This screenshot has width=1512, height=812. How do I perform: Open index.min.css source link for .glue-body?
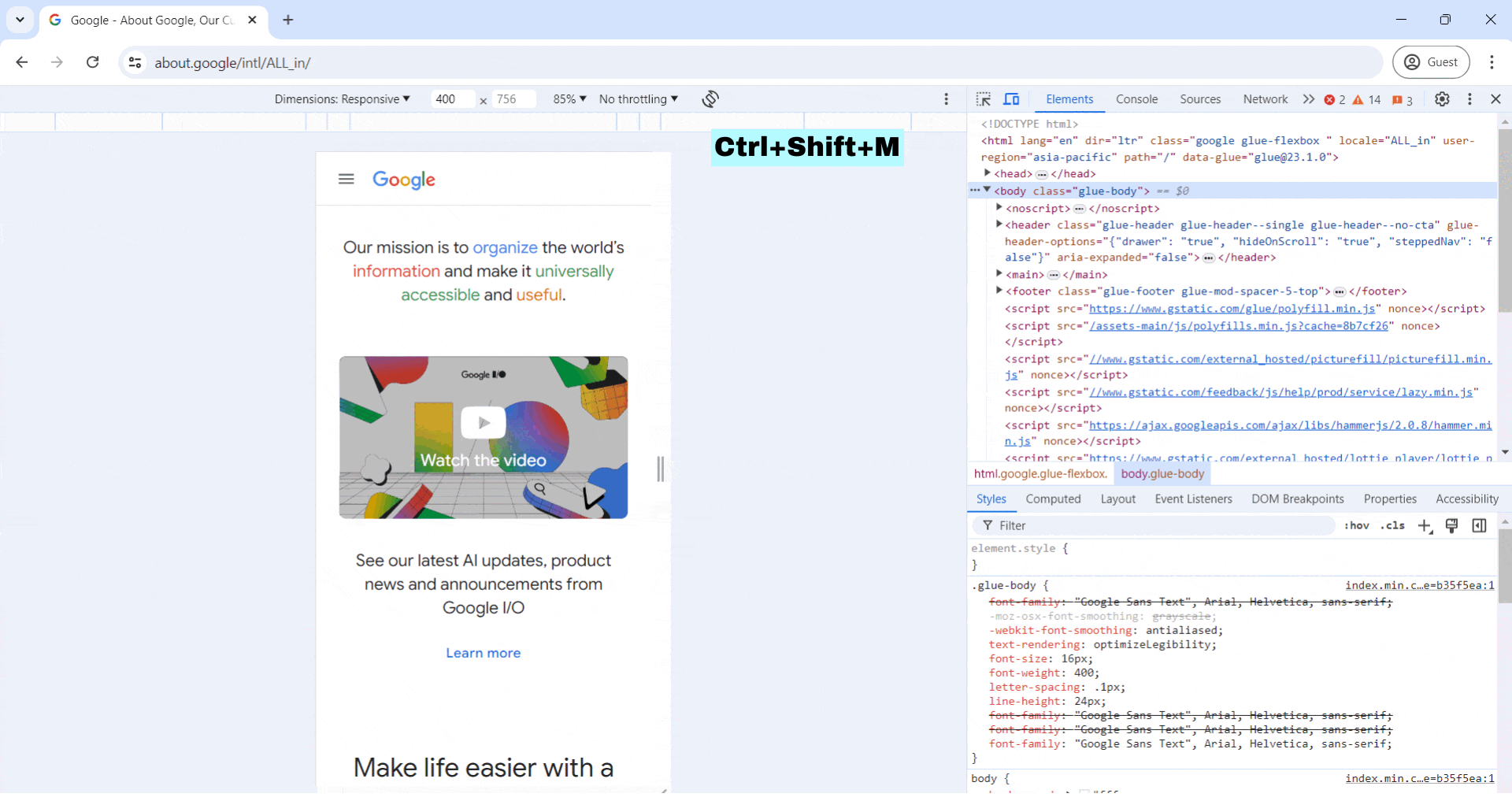click(x=1419, y=585)
